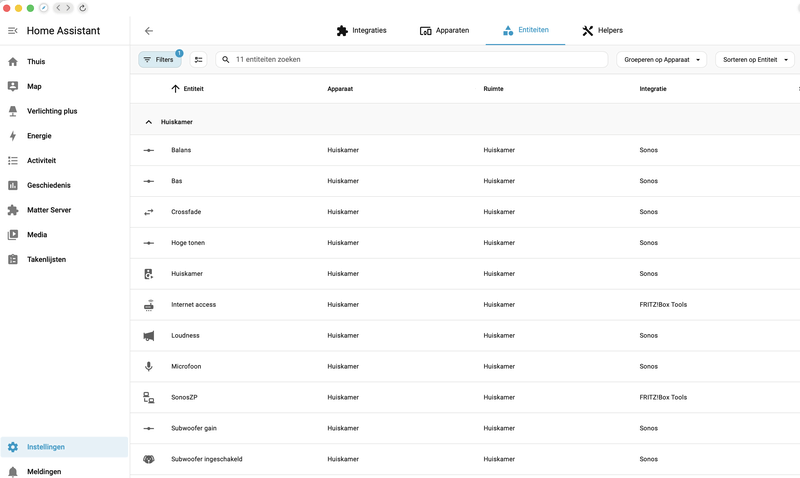800x478 pixels.
Task: Sort by the Apparaat column header
Action: (340, 89)
